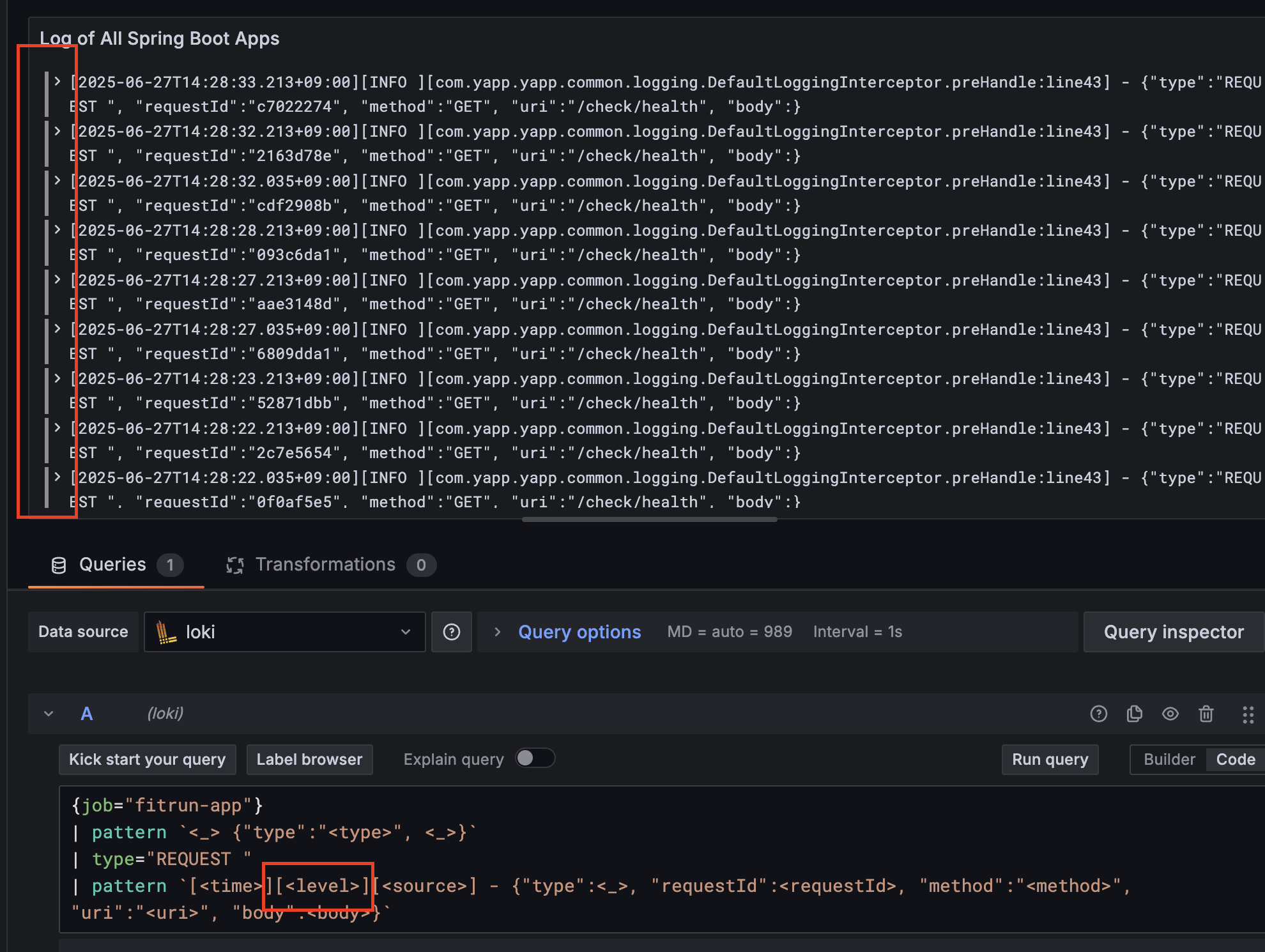
Task: Open data source help icon
Action: click(x=452, y=632)
